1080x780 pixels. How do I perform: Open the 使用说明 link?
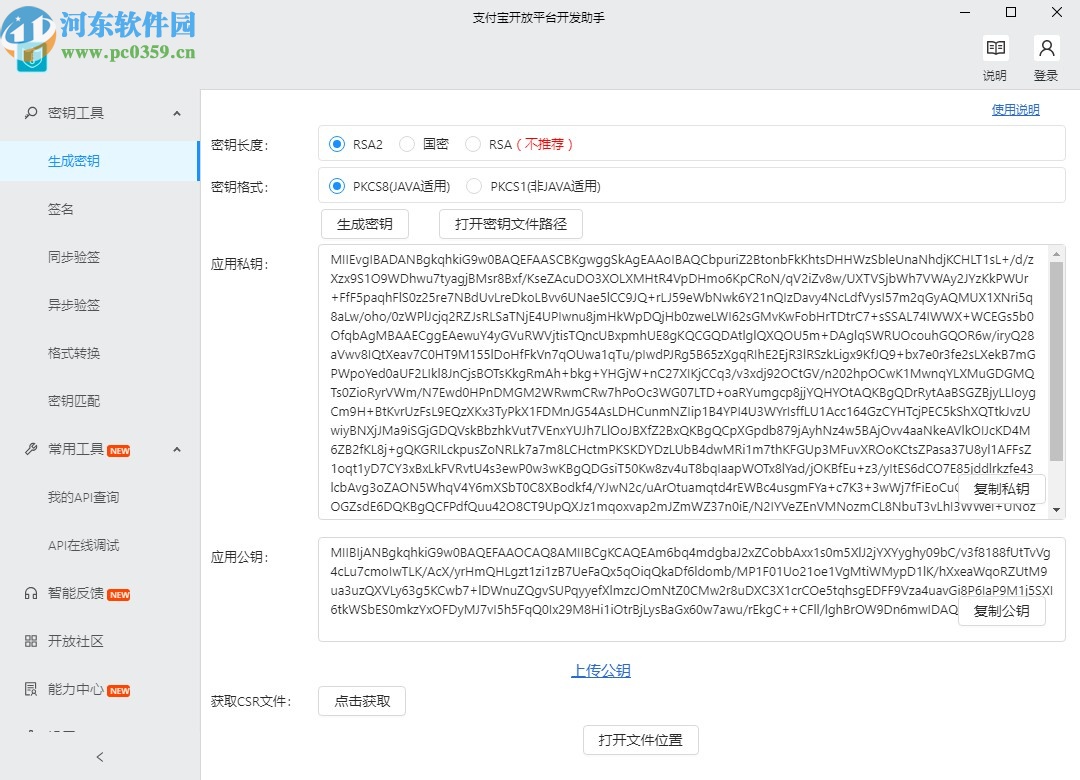click(1015, 110)
